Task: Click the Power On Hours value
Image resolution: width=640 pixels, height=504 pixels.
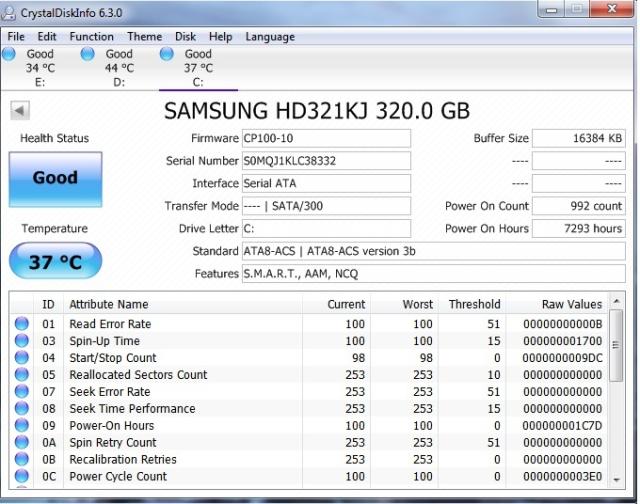Action: tap(579, 228)
